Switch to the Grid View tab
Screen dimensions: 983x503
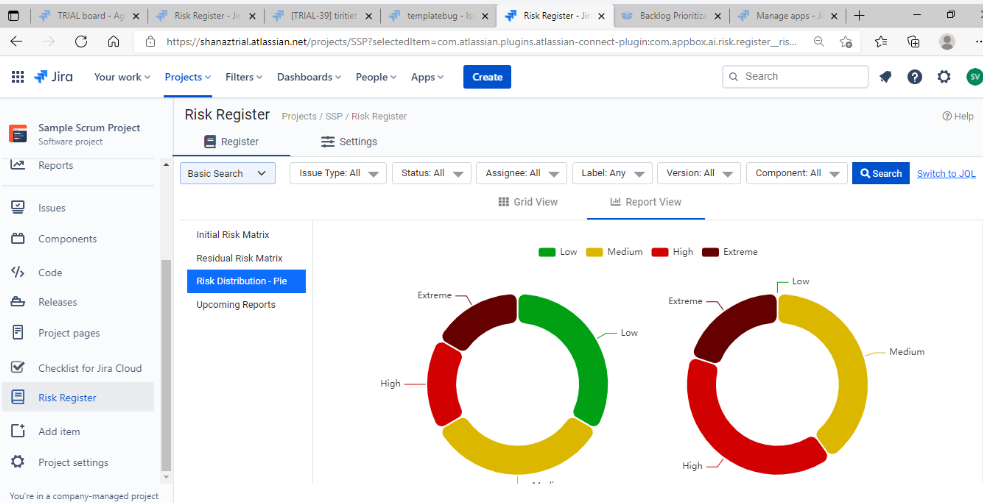point(528,202)
